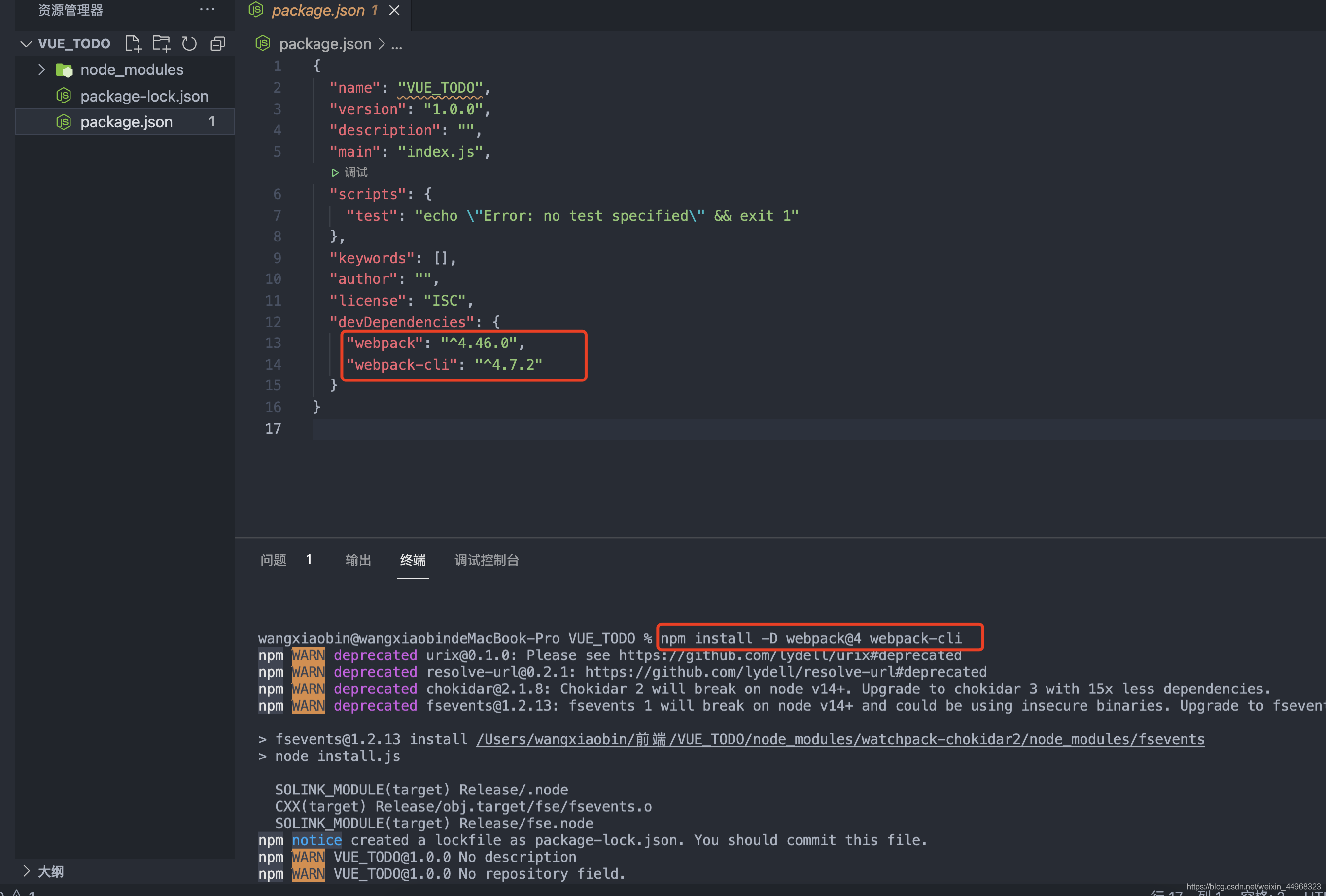Click the explorer package.json file icon
The image size is (1326, 896).
click(64, 121)
